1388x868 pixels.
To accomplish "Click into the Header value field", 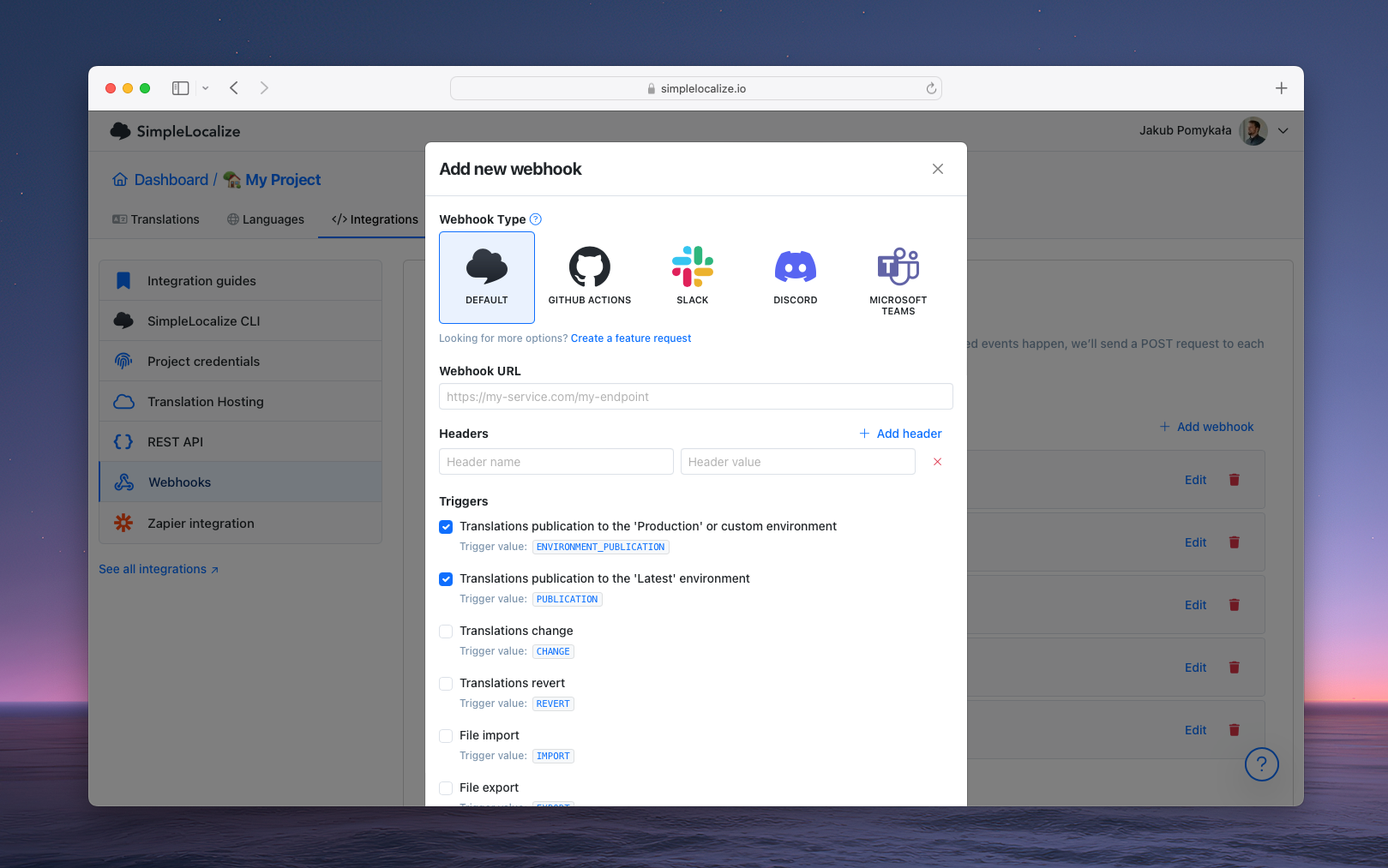I will [798, 462].
